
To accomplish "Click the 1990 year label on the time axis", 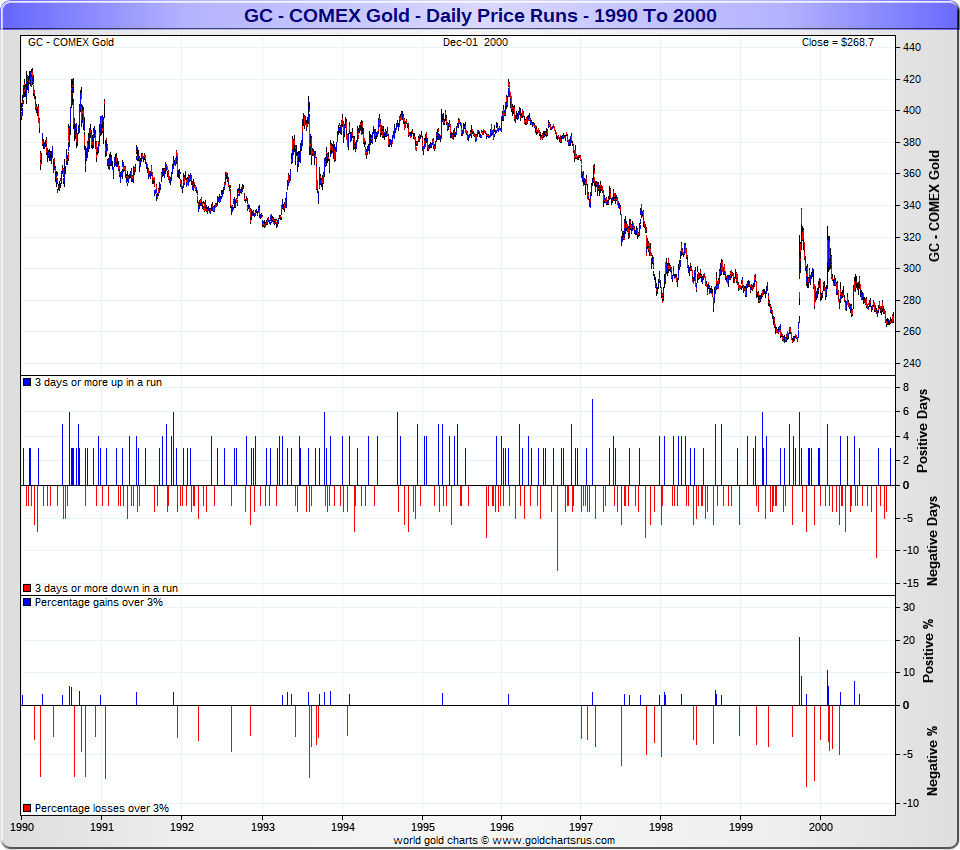I will pos(22,827).
